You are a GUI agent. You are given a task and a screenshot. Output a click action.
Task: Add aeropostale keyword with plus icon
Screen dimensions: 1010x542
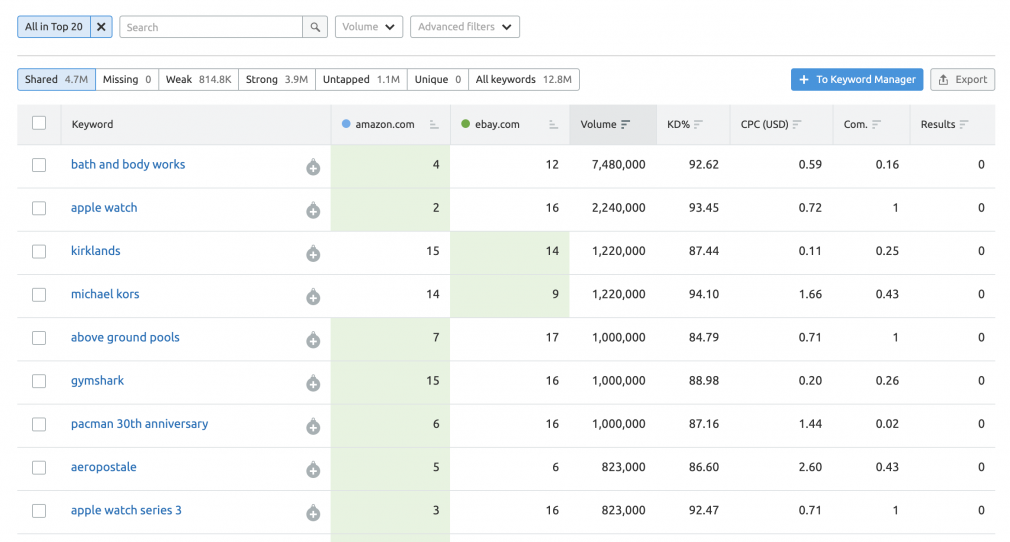coord(313,470)
